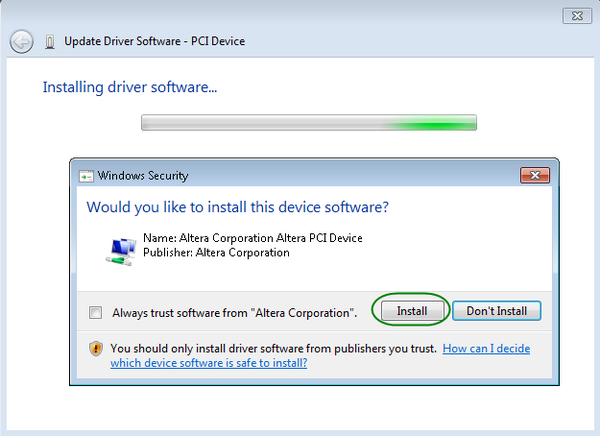Select 'Publisher: Altera Corporation' text
The height and width of the screenshot is (436, 600).
coord(216,252)
